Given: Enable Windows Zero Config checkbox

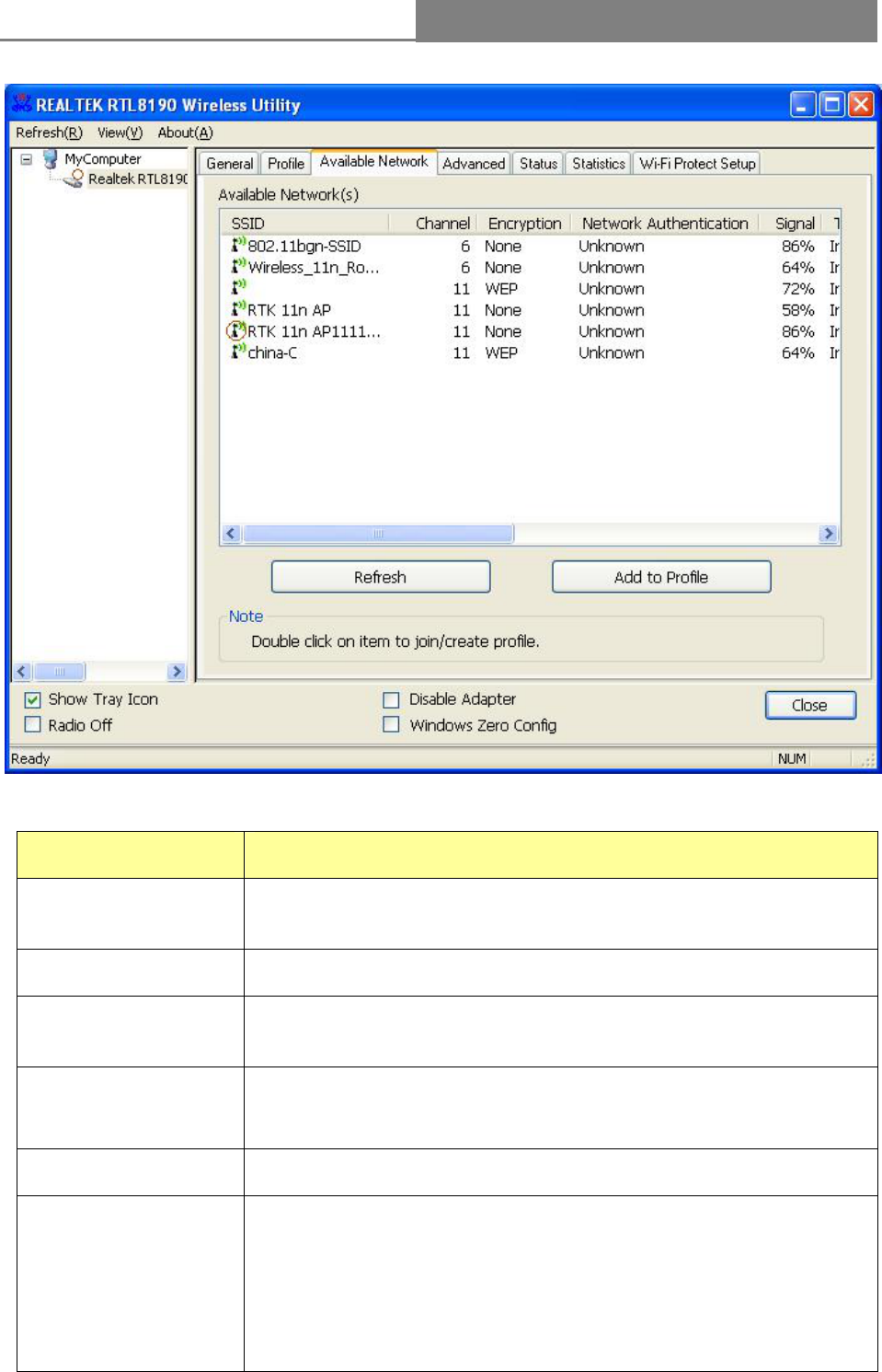Looking at the screenshot, I should pos(391,724).
